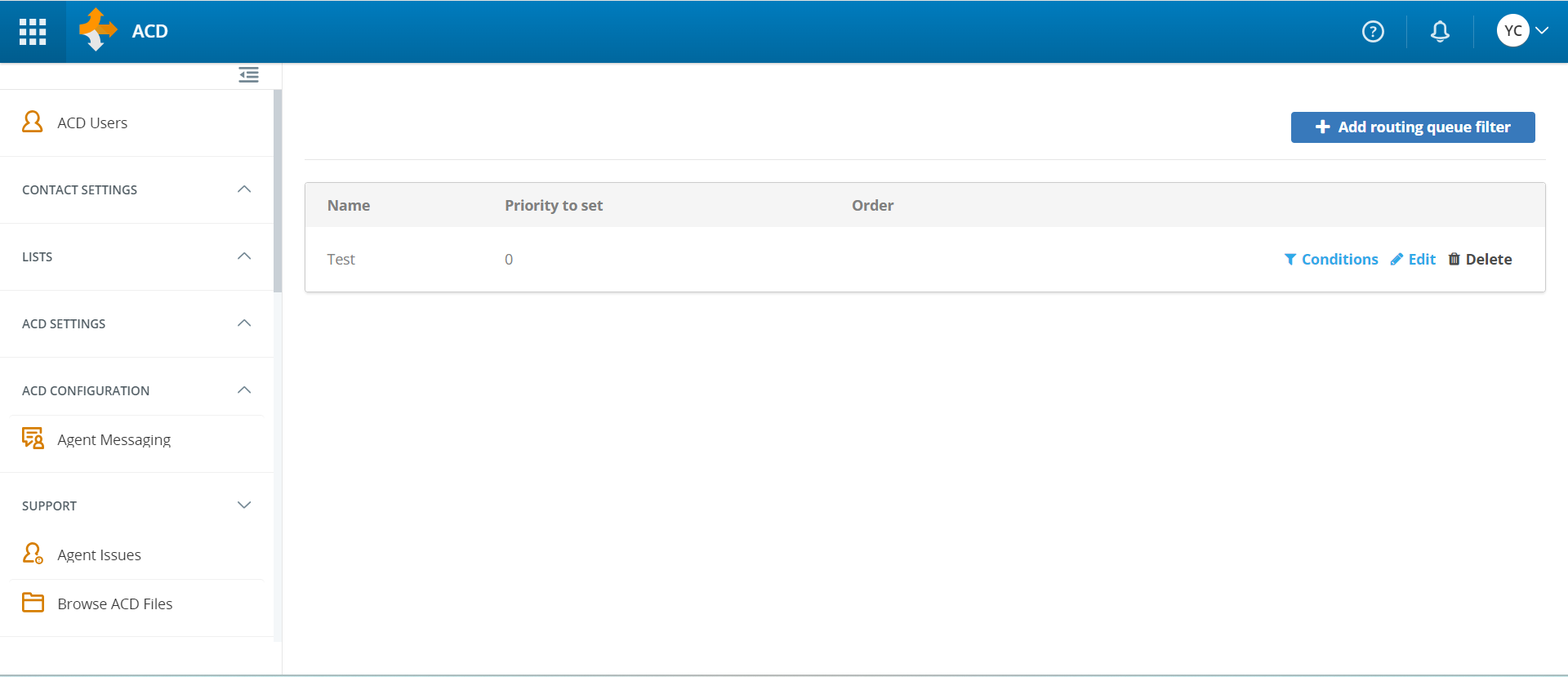Viewport: 1568px width, 677px height.
Task: Open the help question mark icon
Action: [x=1373, y=32]
